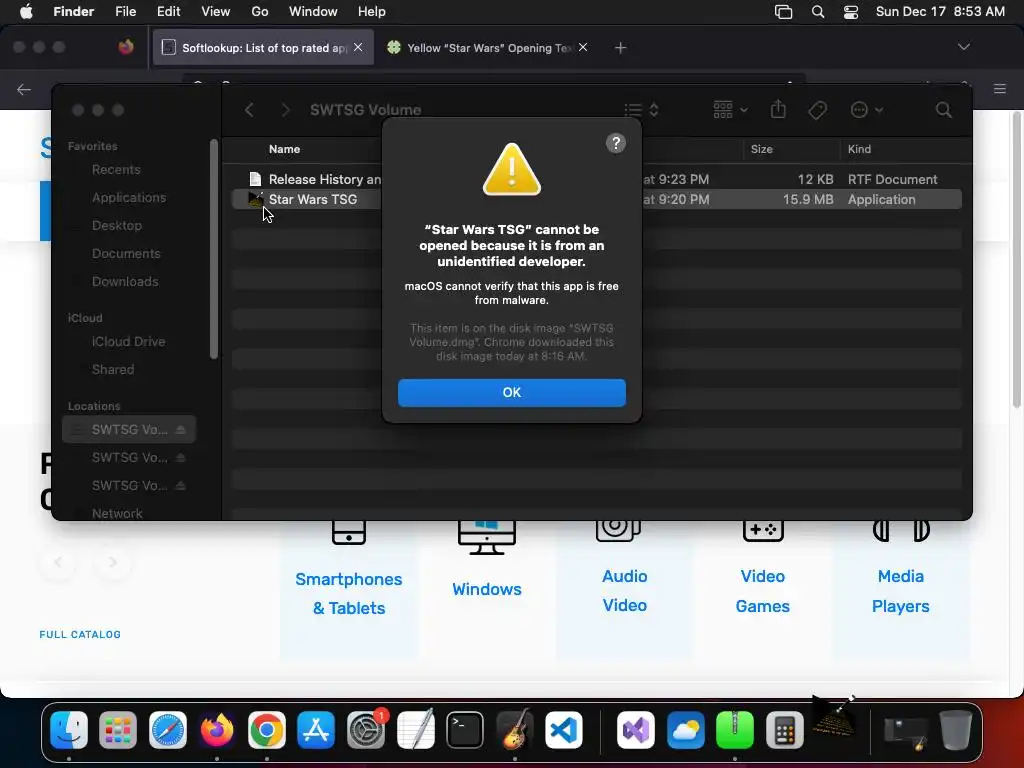This screenshot has height=768, width=1024.
Task: Sort by the Size column header
Action: tap(761, 149)
